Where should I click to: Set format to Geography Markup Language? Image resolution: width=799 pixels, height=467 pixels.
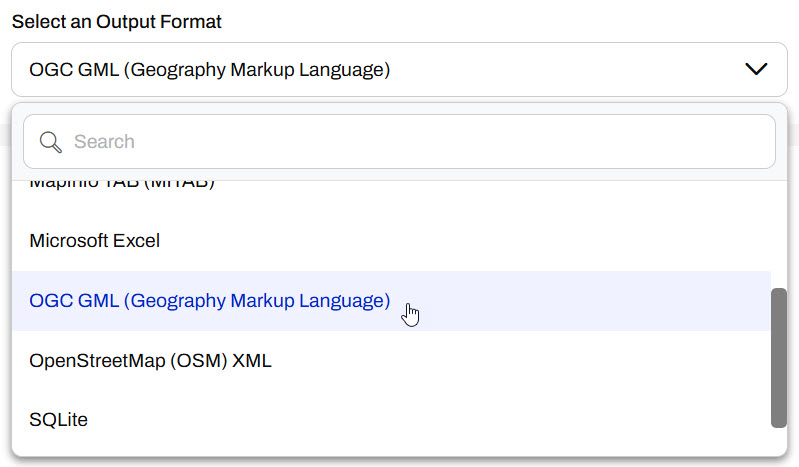210,301
